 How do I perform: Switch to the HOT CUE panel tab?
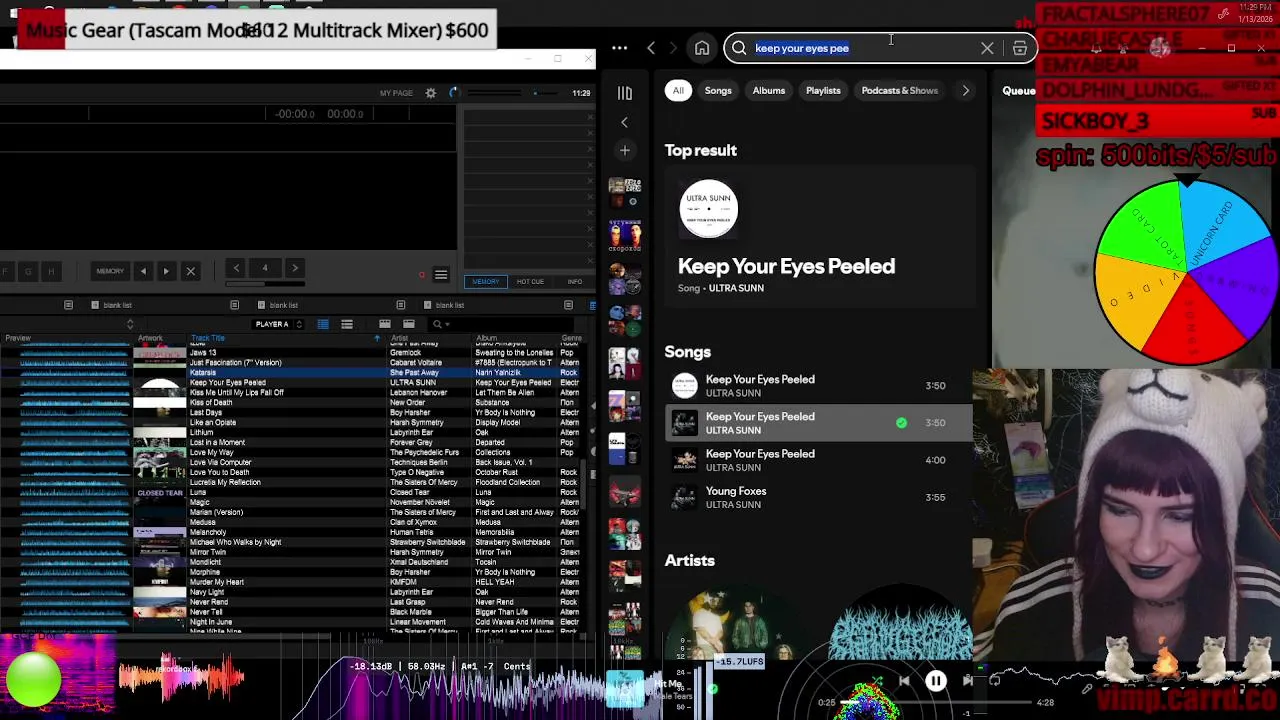click(x=530, y=282)
